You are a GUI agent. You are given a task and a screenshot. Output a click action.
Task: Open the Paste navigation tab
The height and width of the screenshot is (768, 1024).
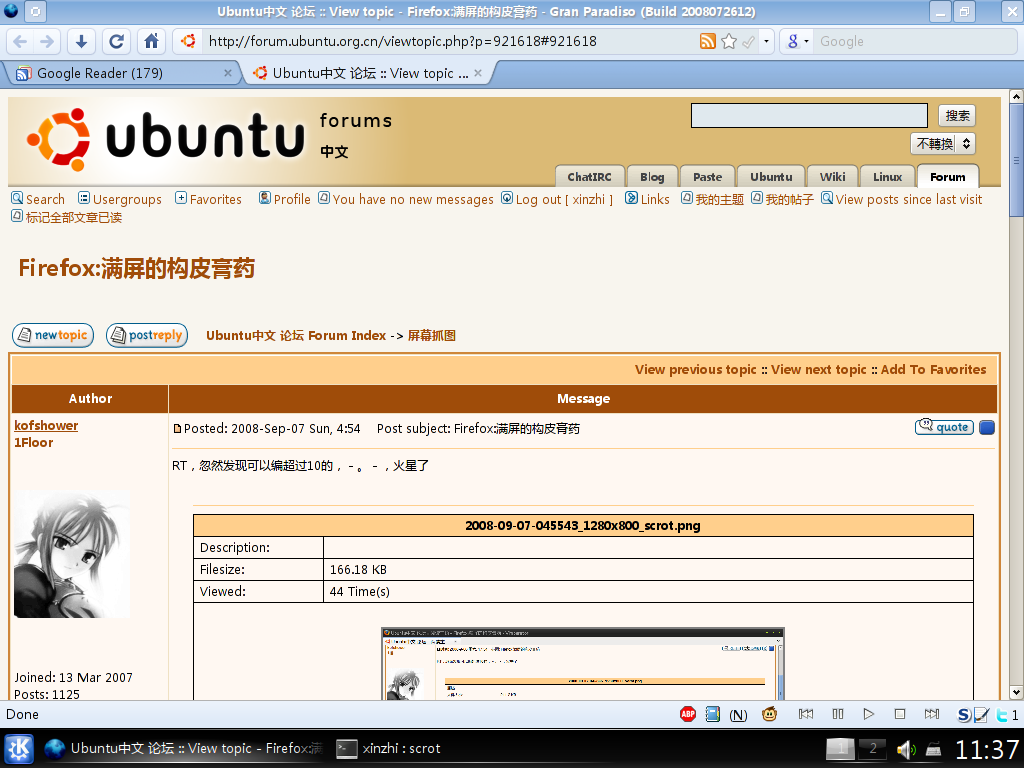click(708, 177)
